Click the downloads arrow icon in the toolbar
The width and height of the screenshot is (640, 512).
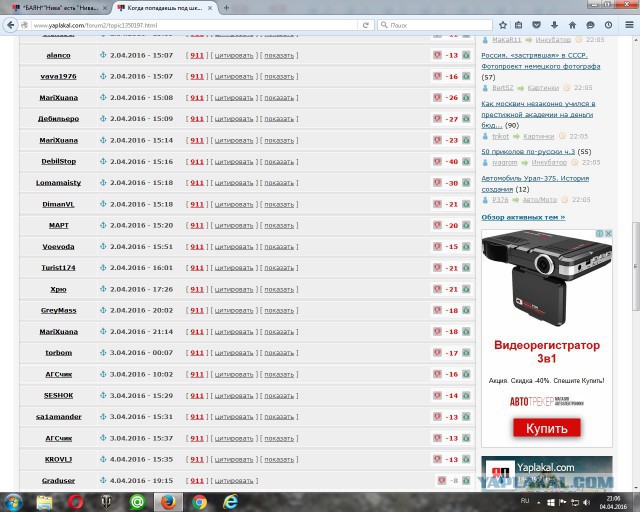pyautogui.click(x=554, y=24)
